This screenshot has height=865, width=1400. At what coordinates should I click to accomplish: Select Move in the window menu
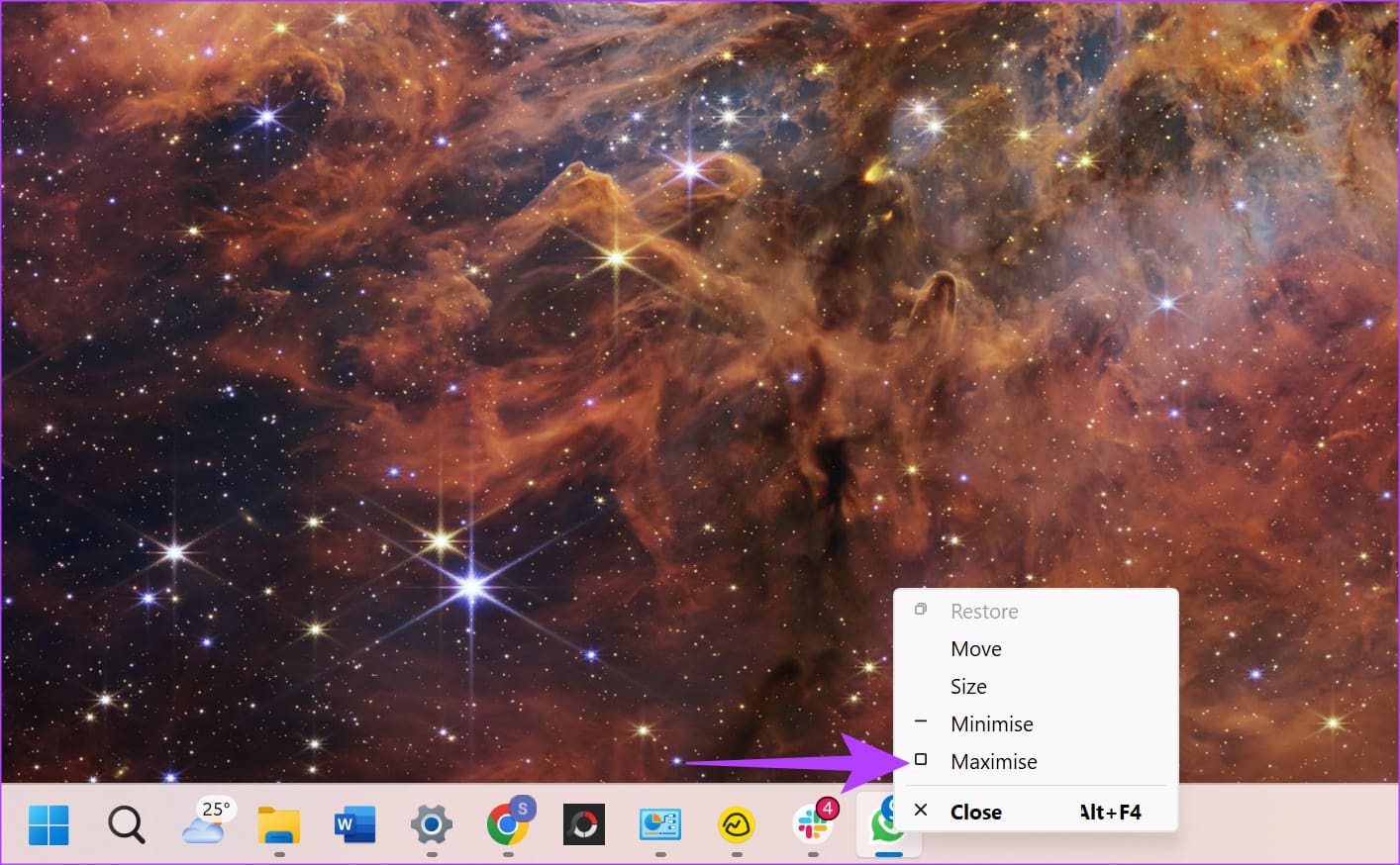click(976, 648)
